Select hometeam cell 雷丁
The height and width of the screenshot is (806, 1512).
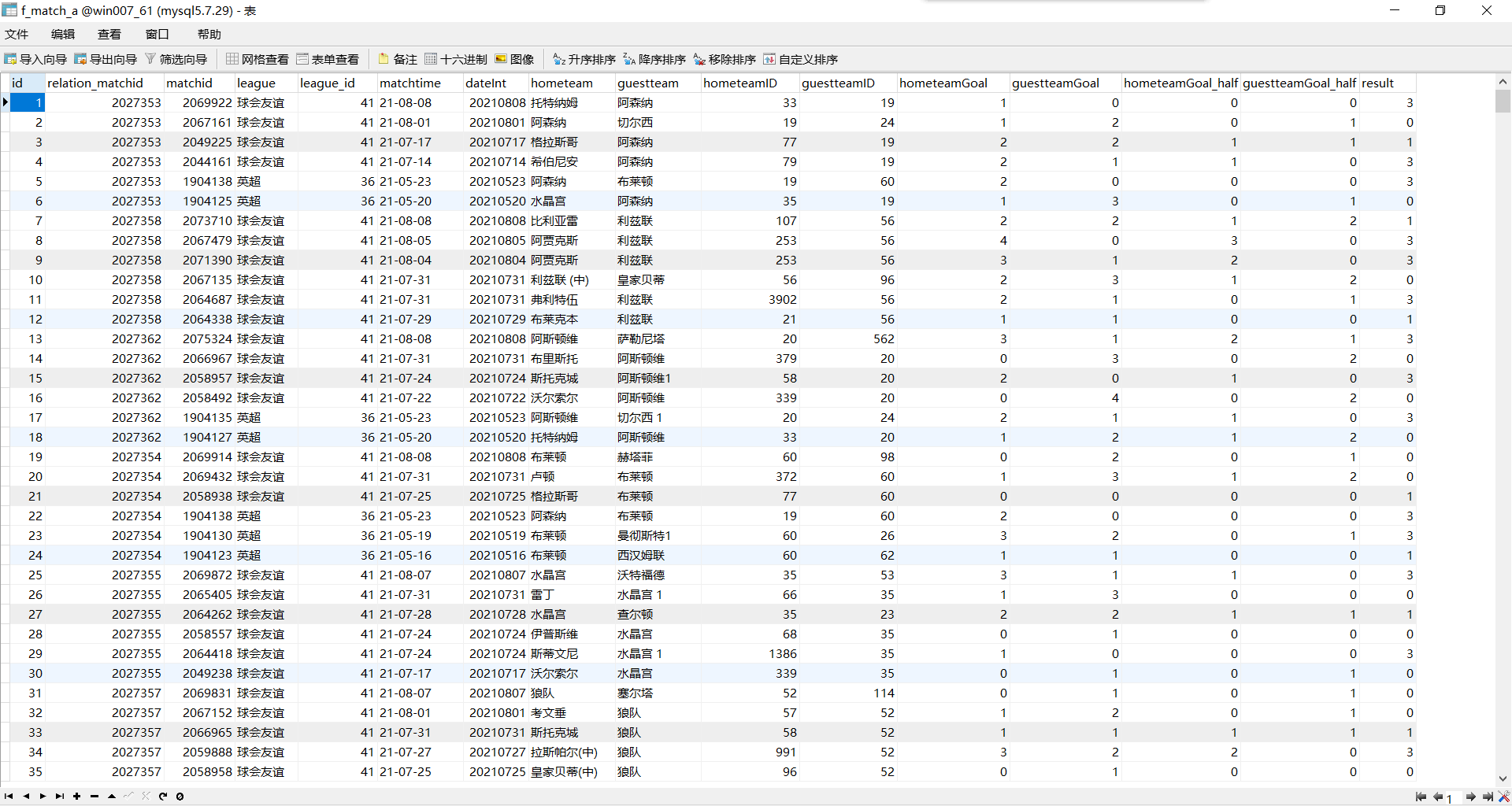coord(572,594)
